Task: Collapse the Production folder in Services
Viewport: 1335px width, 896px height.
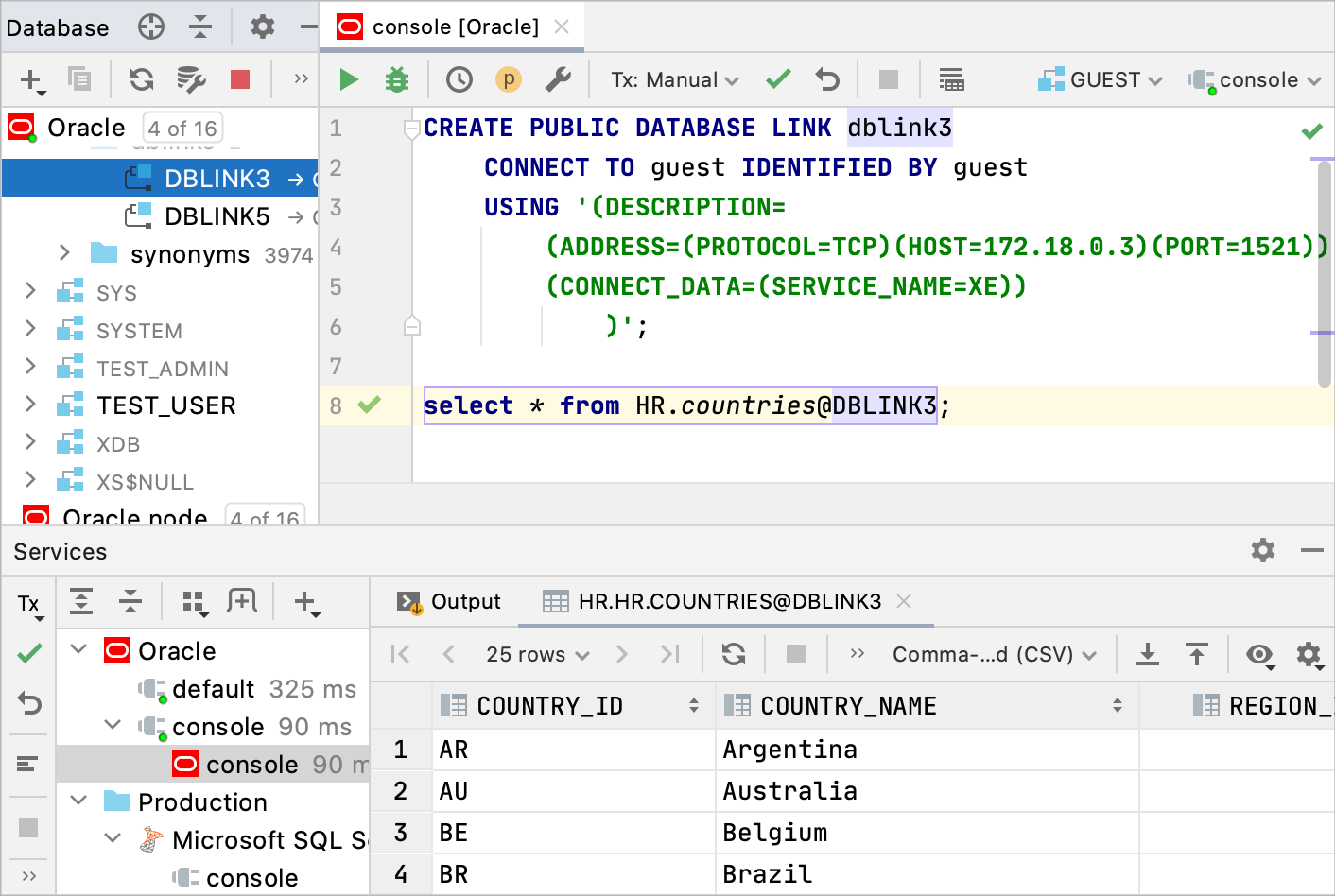Action: (x=79, y=801)
